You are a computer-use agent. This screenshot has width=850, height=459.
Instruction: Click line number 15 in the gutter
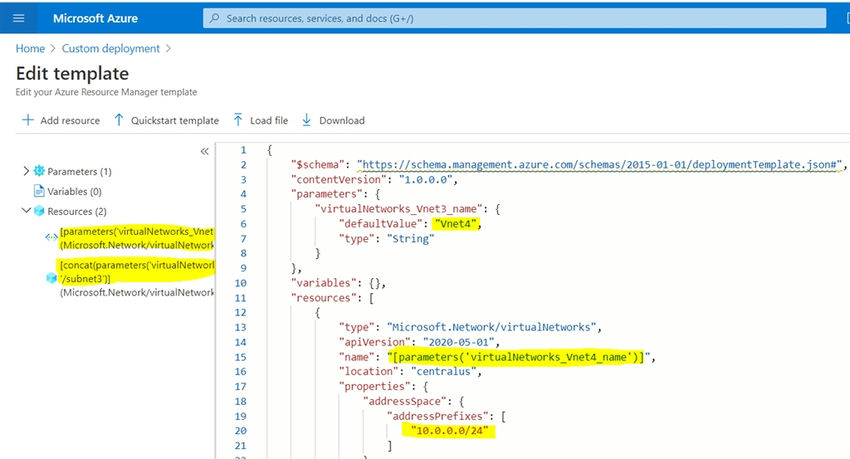[240, 357]
